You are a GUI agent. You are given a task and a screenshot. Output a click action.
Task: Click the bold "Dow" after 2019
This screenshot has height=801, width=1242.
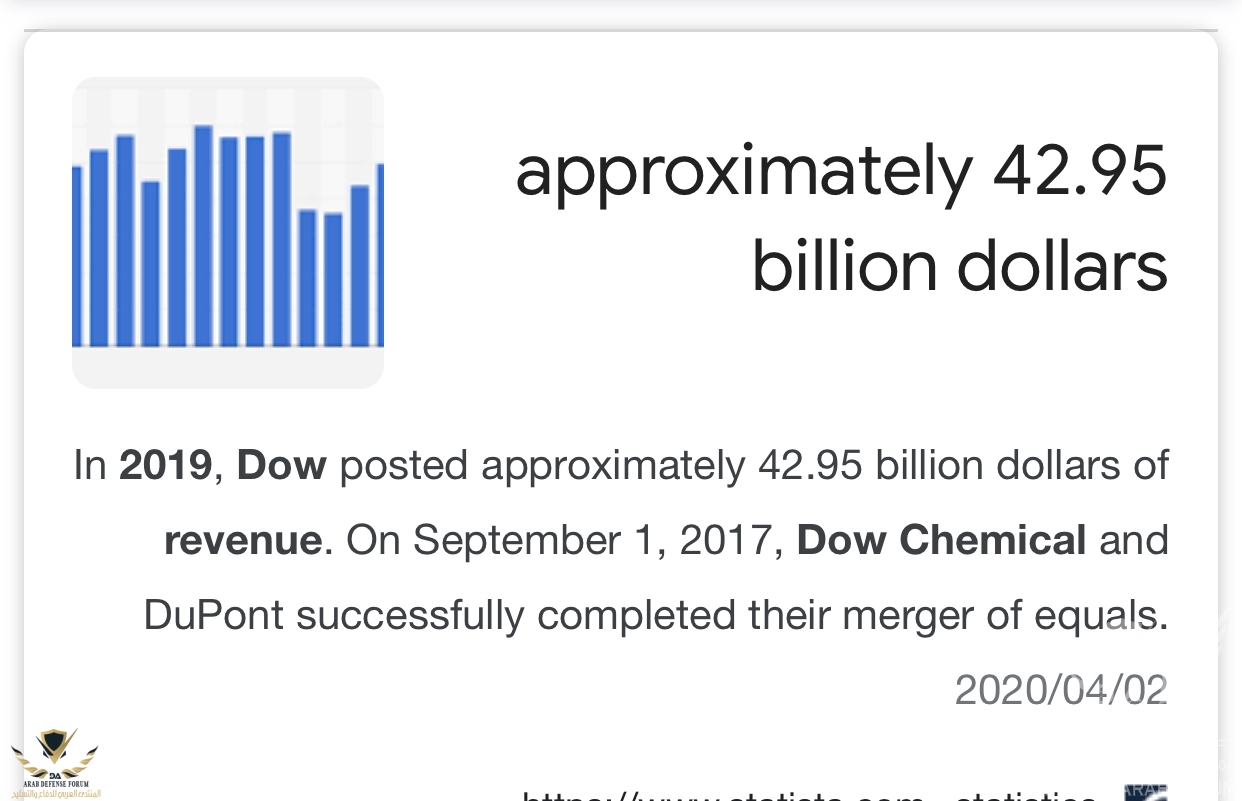pos(281,466)
